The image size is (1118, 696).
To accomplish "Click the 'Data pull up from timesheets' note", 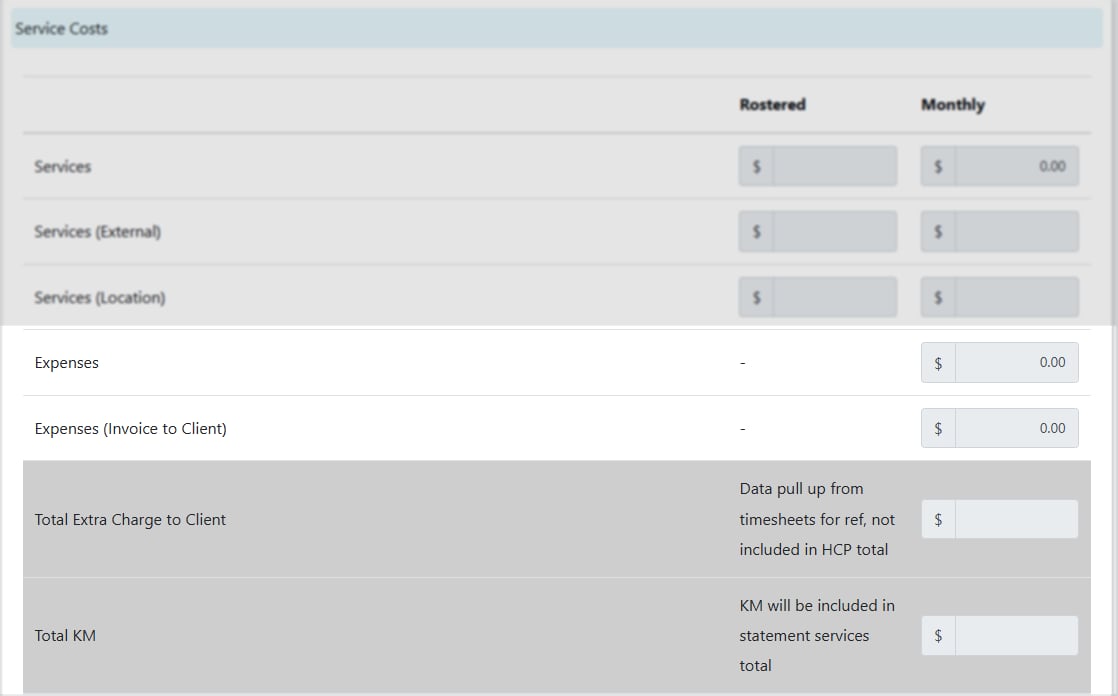I will click(817, 519).
